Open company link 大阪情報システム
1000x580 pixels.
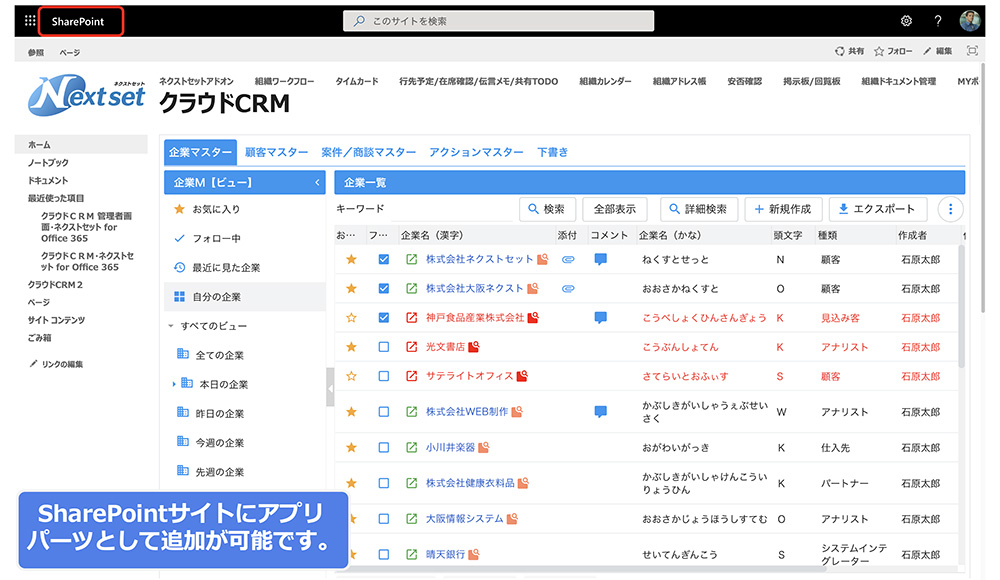point(465,519)
